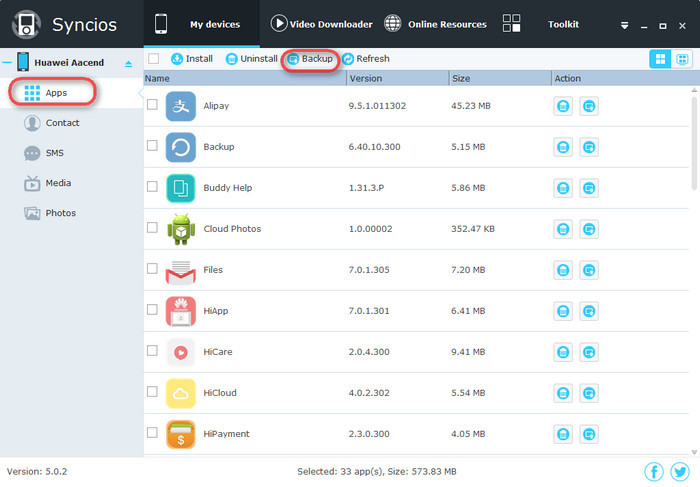
Task: Click HiPayment row backup icon
Action: coord(589,434)
